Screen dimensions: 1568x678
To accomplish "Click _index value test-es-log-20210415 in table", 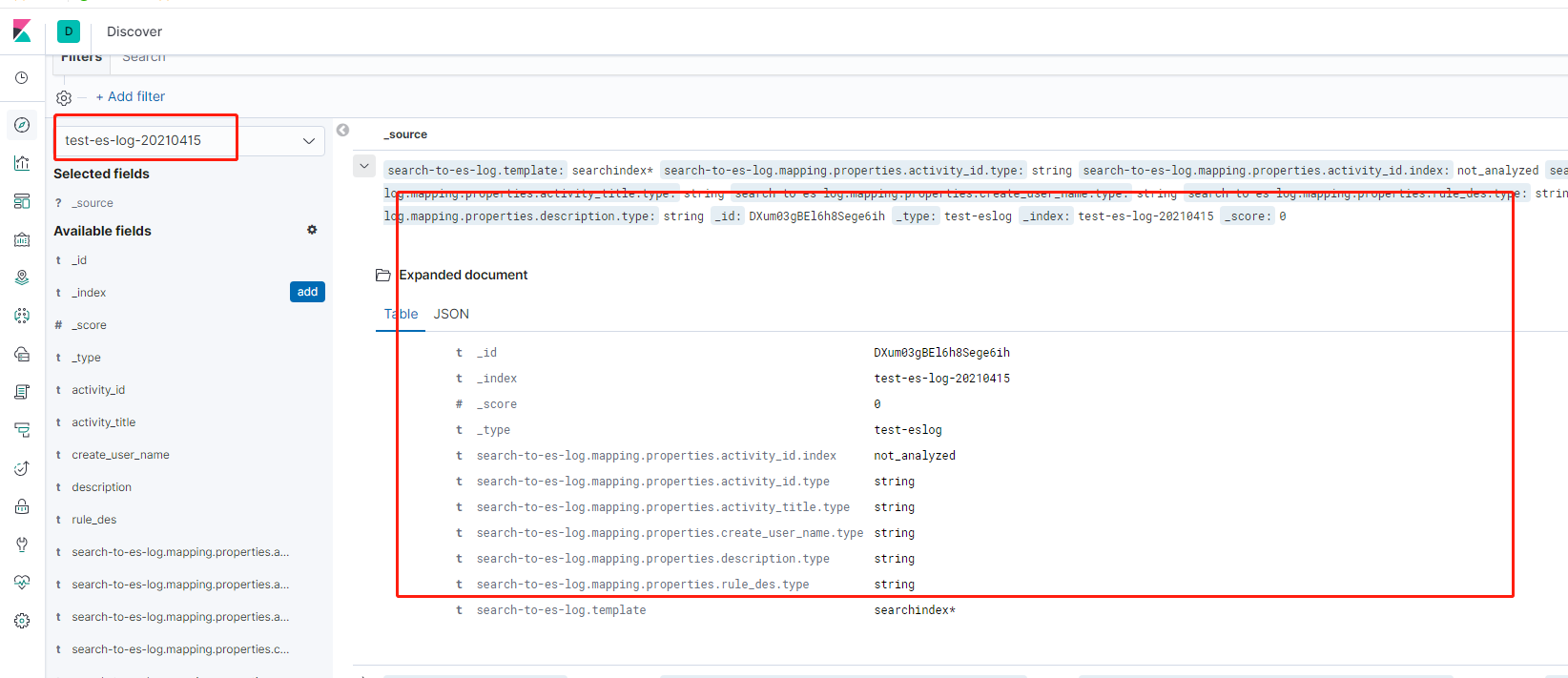I will (x=941, y=379).
